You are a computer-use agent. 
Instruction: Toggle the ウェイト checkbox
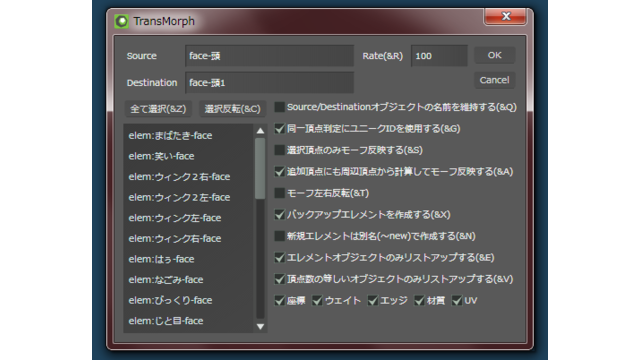pyautogui.click(x=317, y=301)
